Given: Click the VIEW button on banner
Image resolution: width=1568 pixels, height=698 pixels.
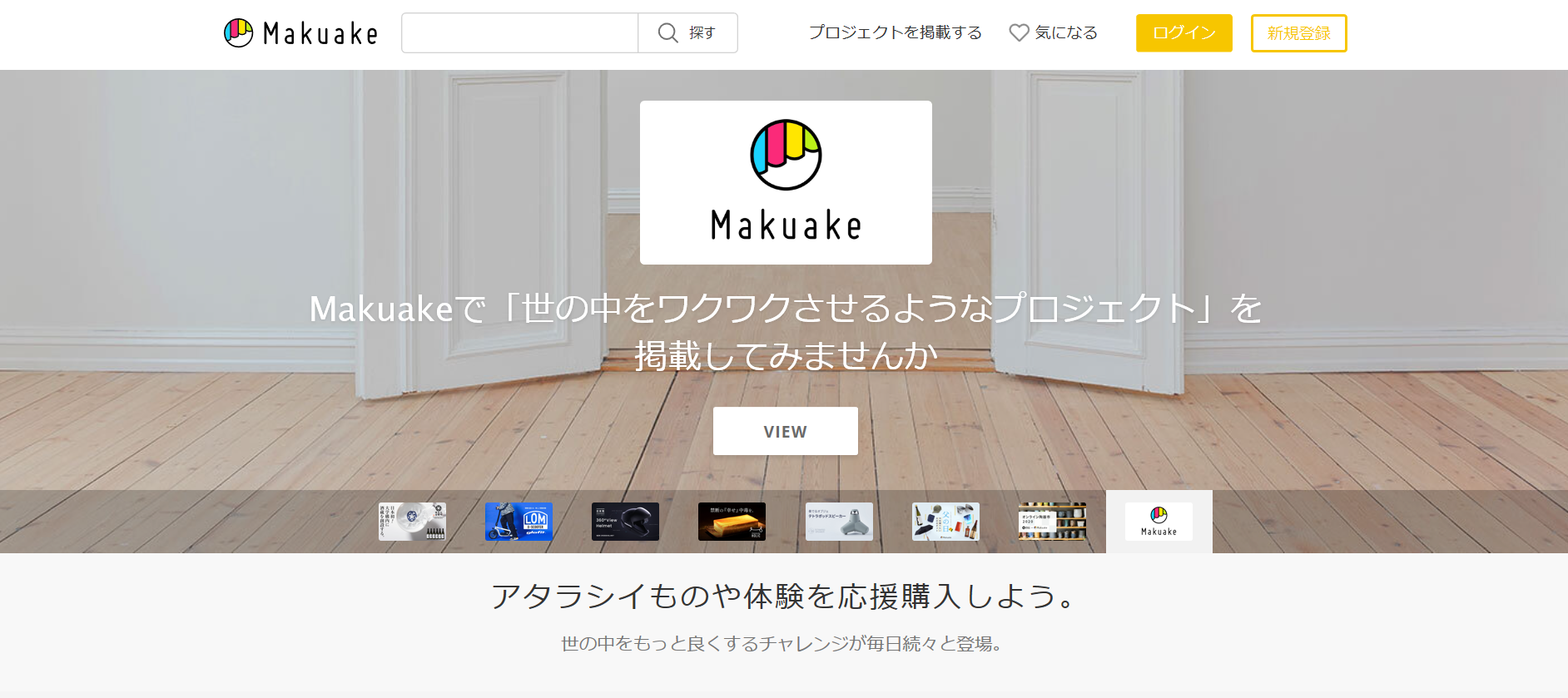Looking at the screenshot, I should coord(785,431).
